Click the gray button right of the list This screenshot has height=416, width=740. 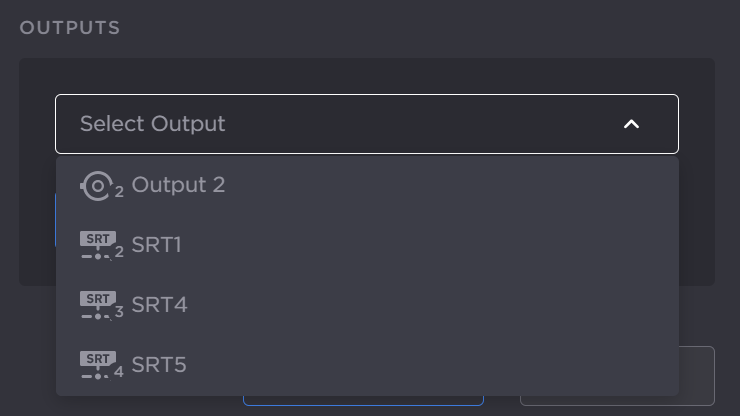698,375
